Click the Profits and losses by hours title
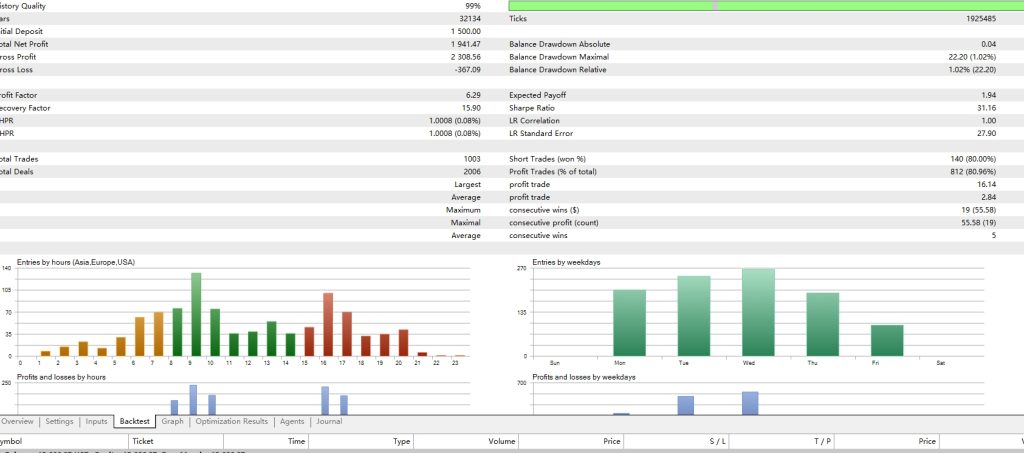The image size is (1024, 453). click(x=61, y=377)
